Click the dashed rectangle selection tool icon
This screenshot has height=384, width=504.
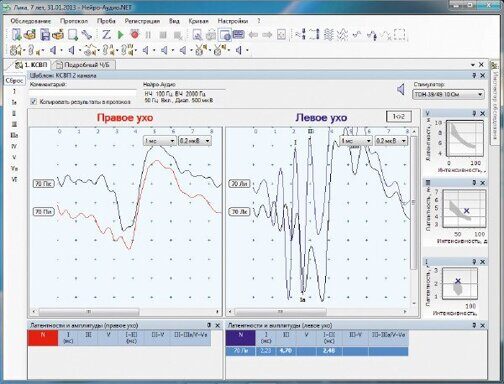[399, 35]
